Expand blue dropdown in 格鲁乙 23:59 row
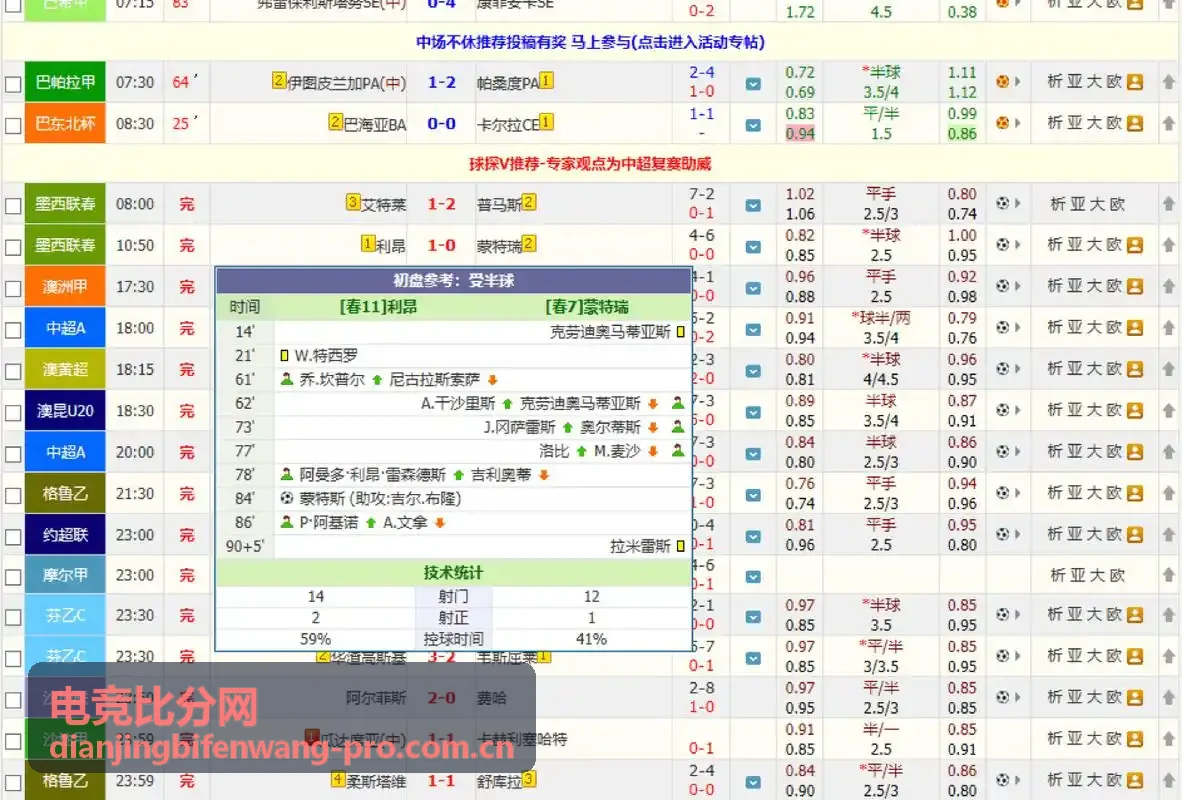This screenshot has height=800, width=1182. tap(753, 783)
